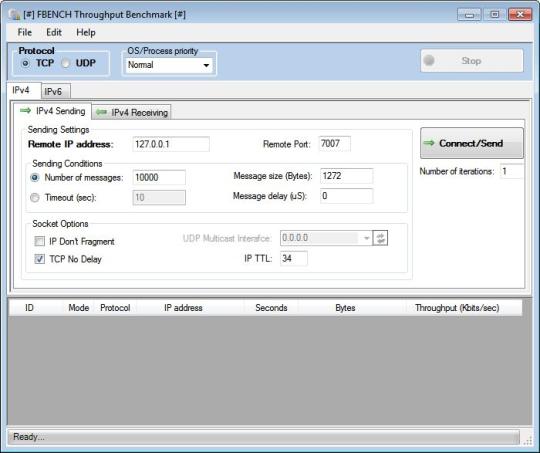
Task: Enable the IP Don't Fragment checkbox
Action: click(40, 241)
